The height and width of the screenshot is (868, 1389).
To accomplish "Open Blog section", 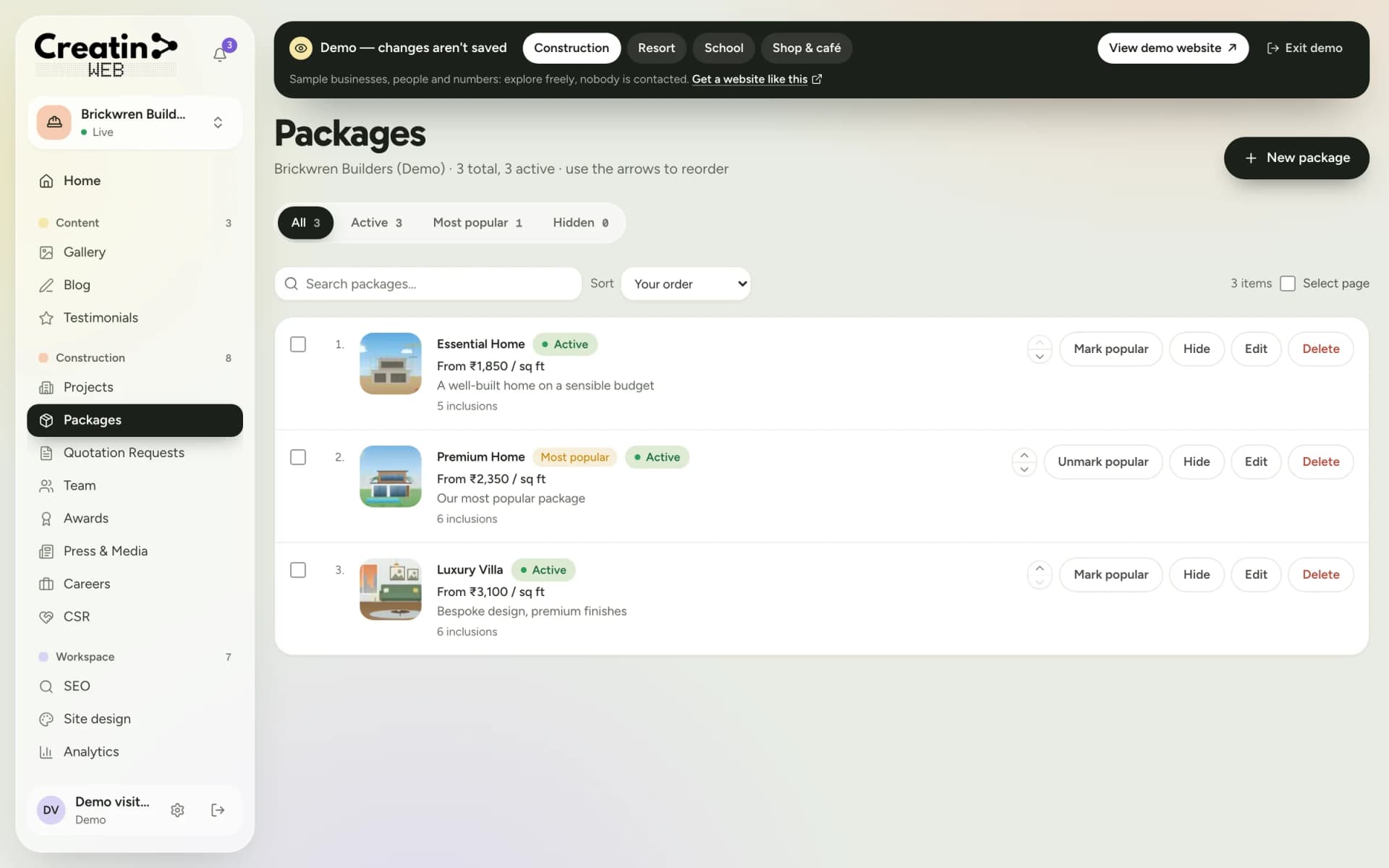I will pos(135,285).
